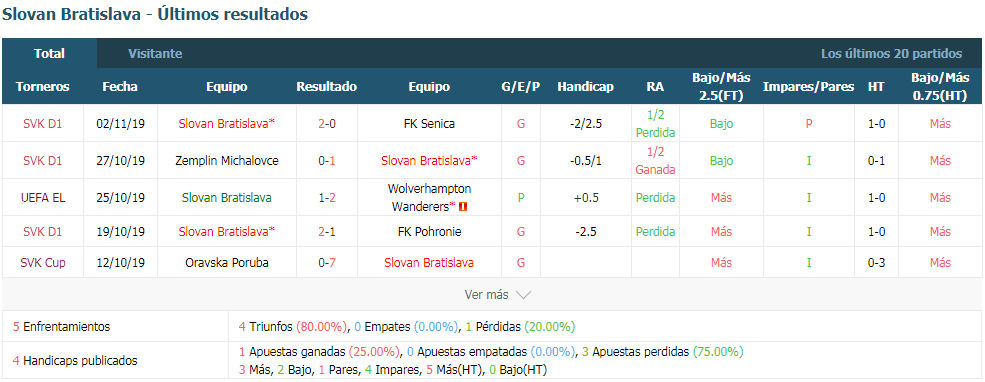
Task: Click the UEFA EL tournament link
Action: tap(43, 197)
